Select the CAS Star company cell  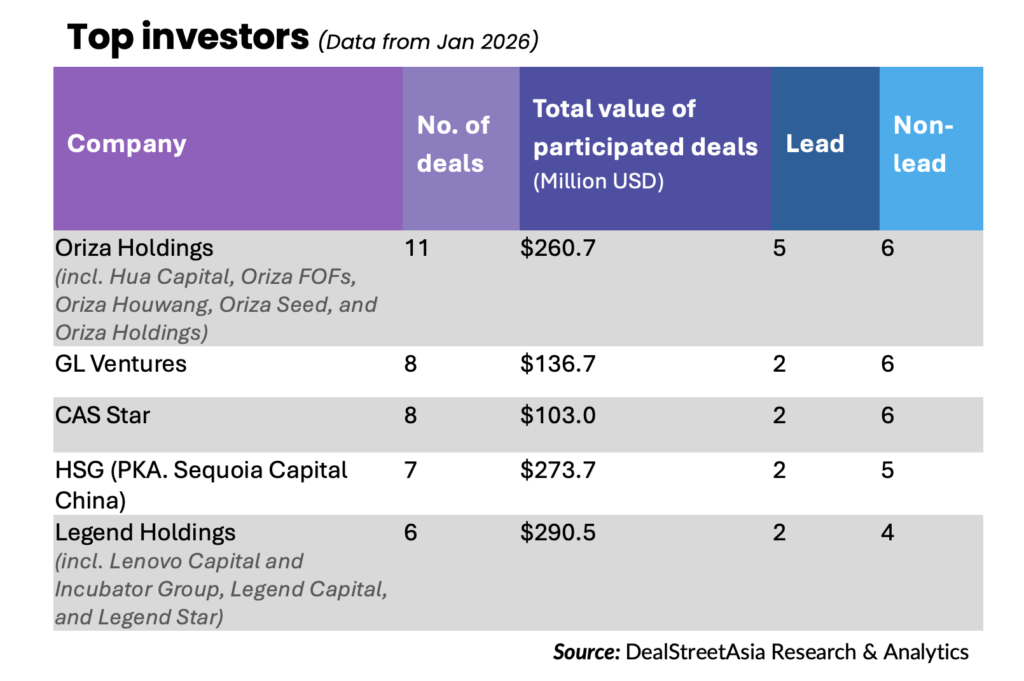tap(103, 414)
